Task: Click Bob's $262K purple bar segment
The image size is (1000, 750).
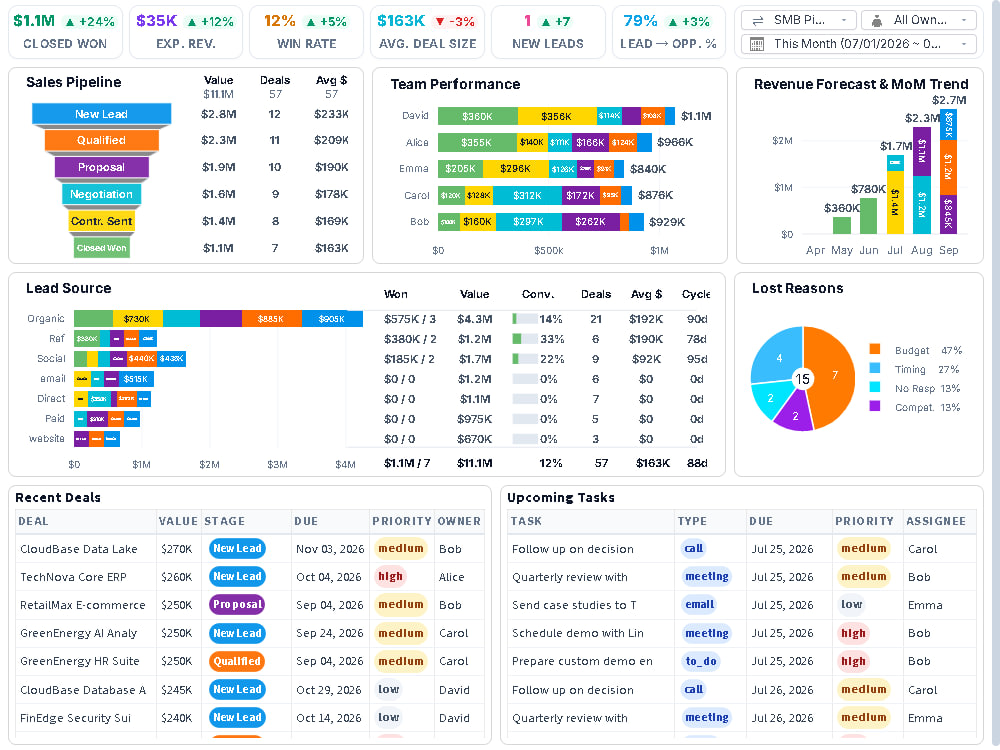Action: 591,222
